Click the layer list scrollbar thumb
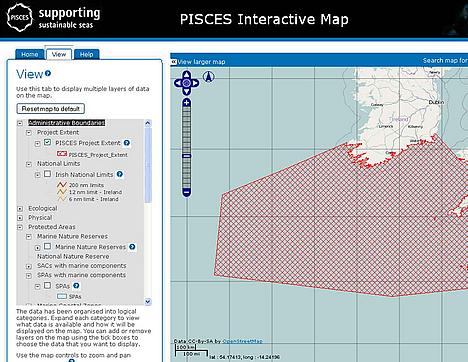This screenshot has width=468, height=362. (x=148, y=164)
